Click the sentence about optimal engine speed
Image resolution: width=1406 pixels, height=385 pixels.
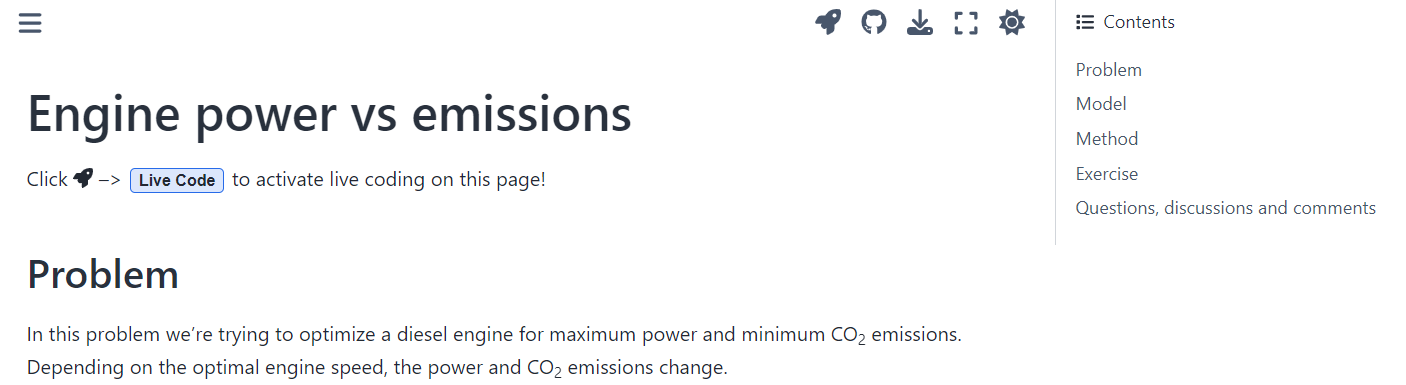coord(377,368)
